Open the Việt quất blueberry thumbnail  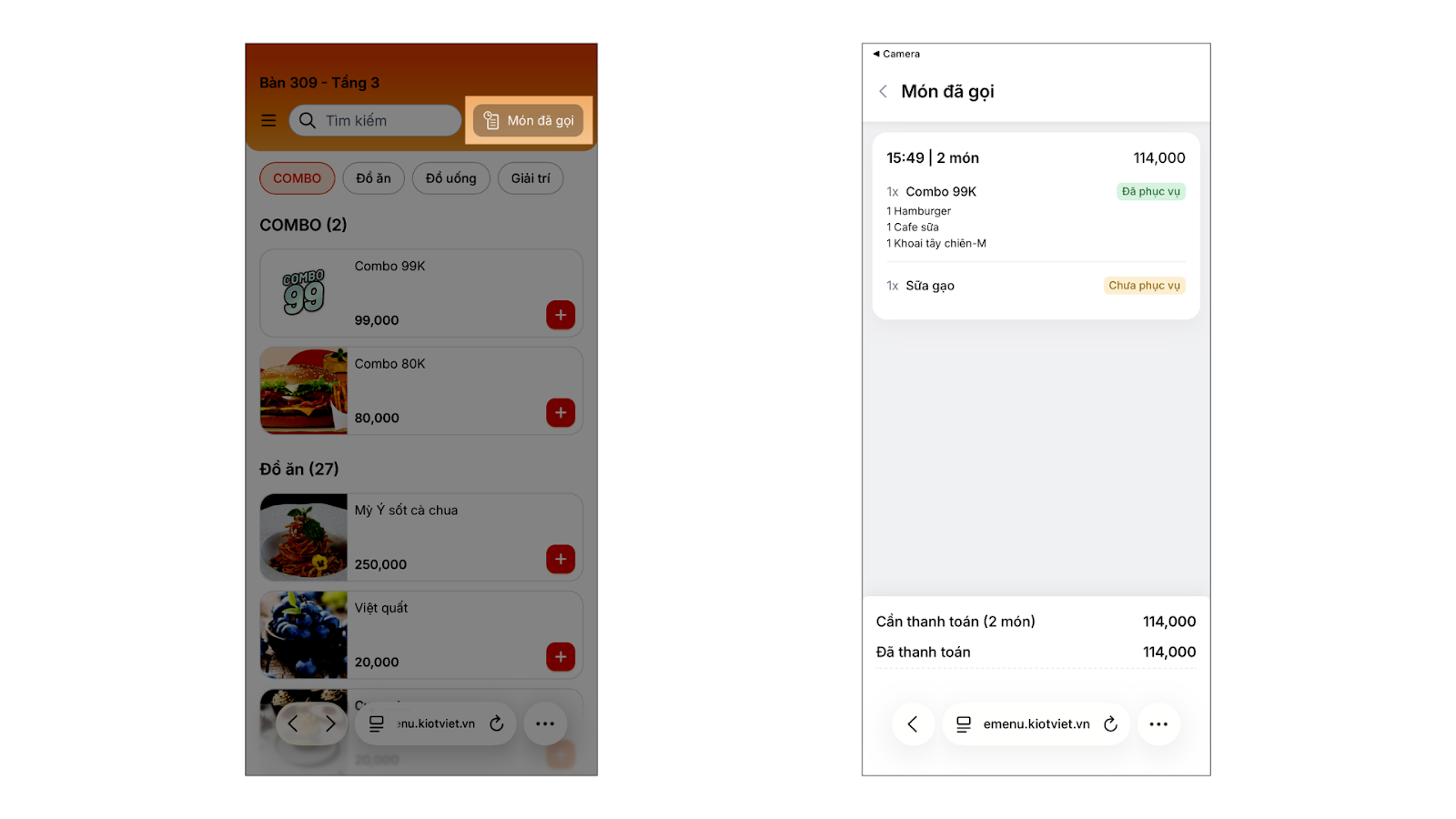(x=304, y=634)
